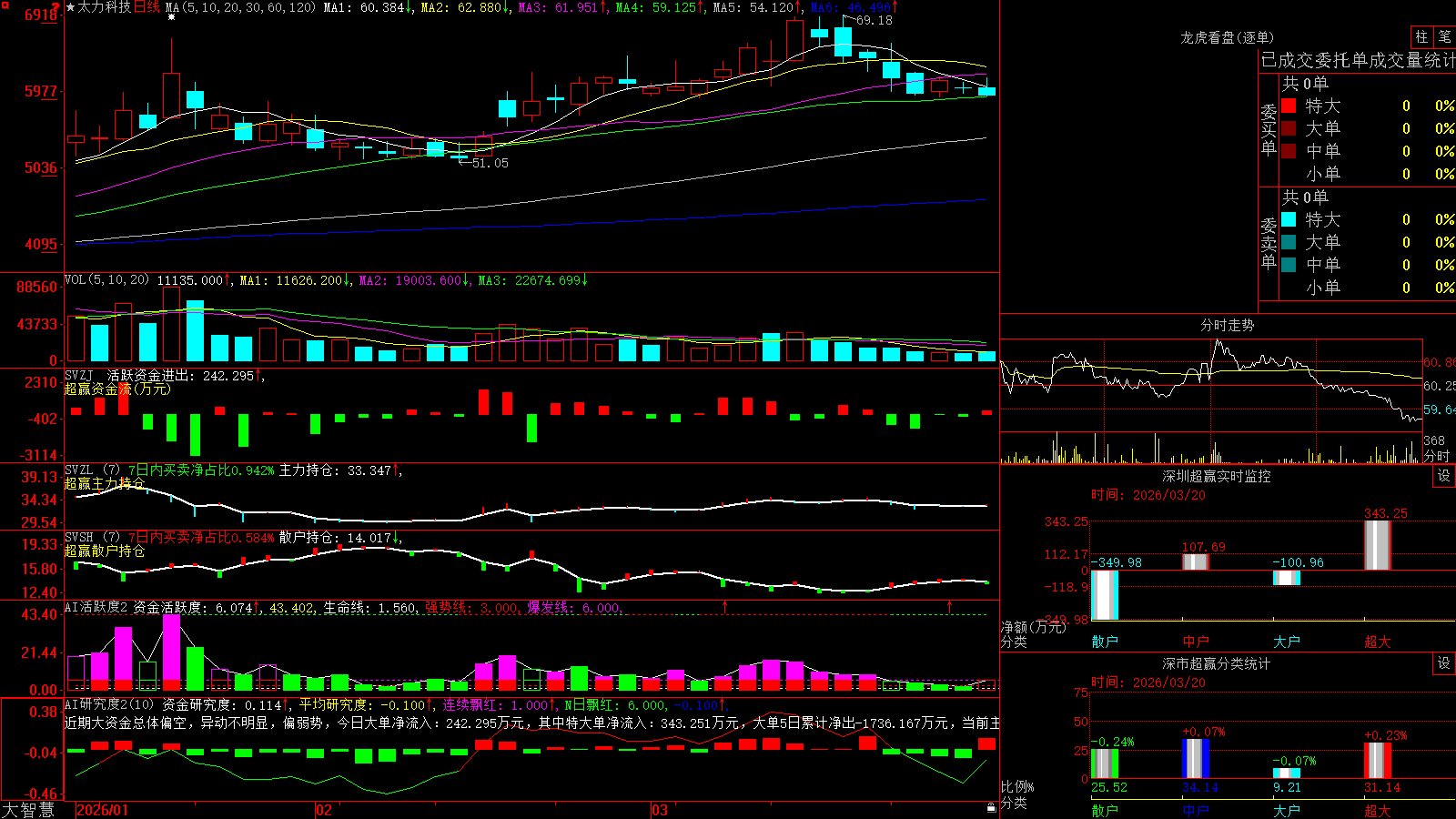Screen dimensions: 1456x819
Task: Click teal 中单 swatch in 委卖单
Action: (1289, 265)
